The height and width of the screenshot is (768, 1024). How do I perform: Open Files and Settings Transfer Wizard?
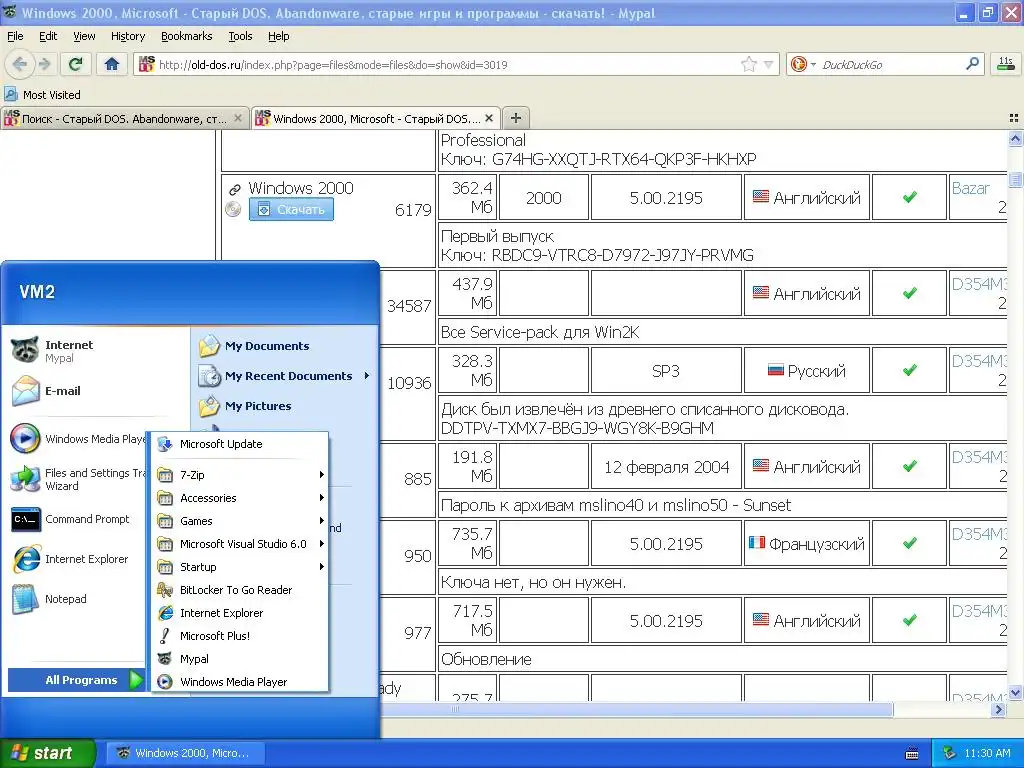(x=77, y=479)
